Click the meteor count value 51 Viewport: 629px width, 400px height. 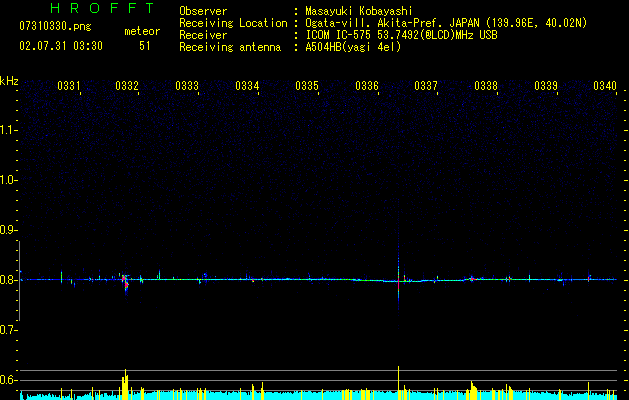tap(144, 46)
